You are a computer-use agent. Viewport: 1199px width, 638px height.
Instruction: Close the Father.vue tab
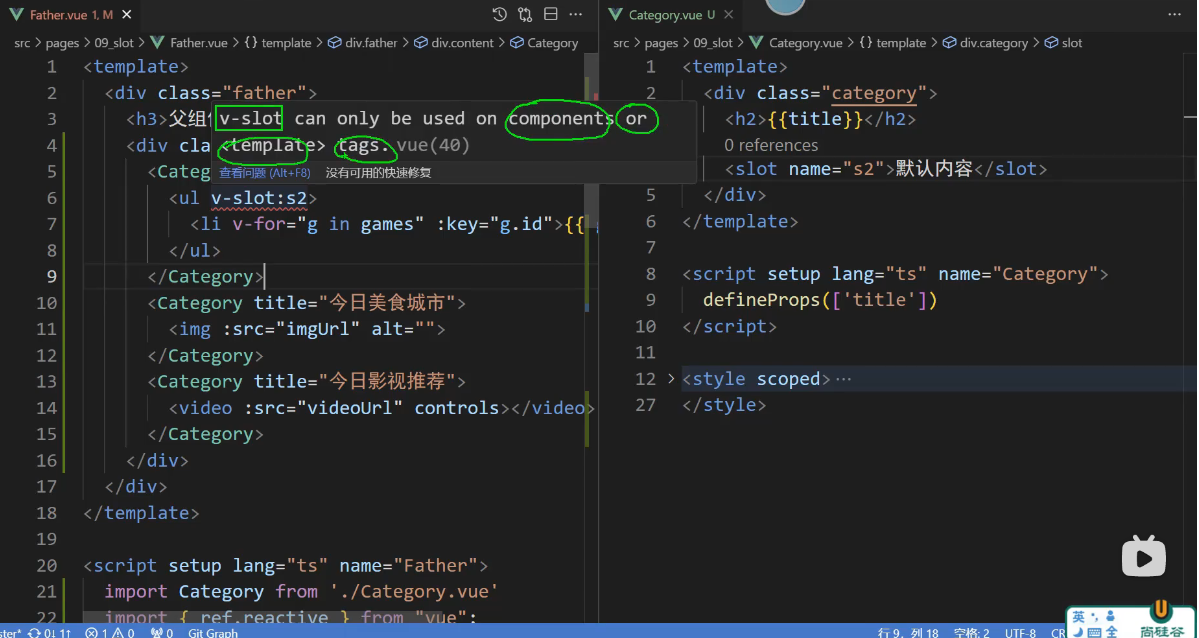click(127, 15)
